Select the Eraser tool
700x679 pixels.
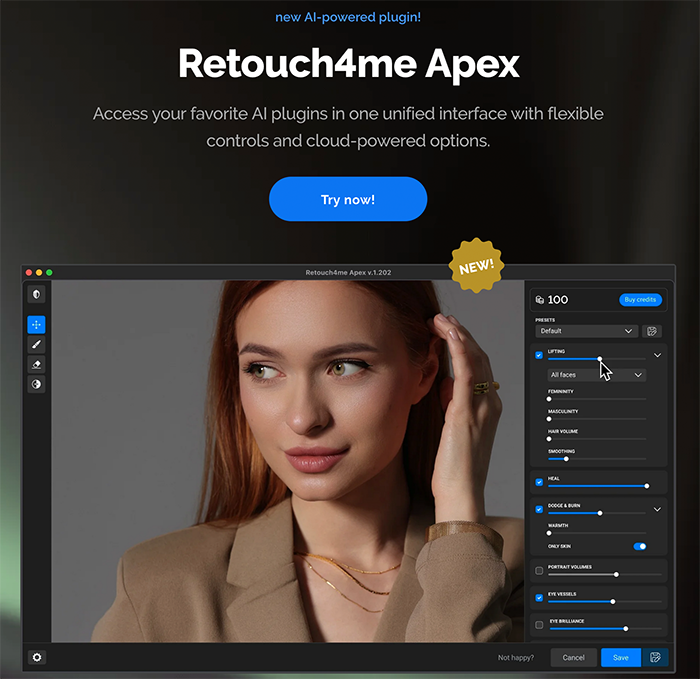coord(37,364)
